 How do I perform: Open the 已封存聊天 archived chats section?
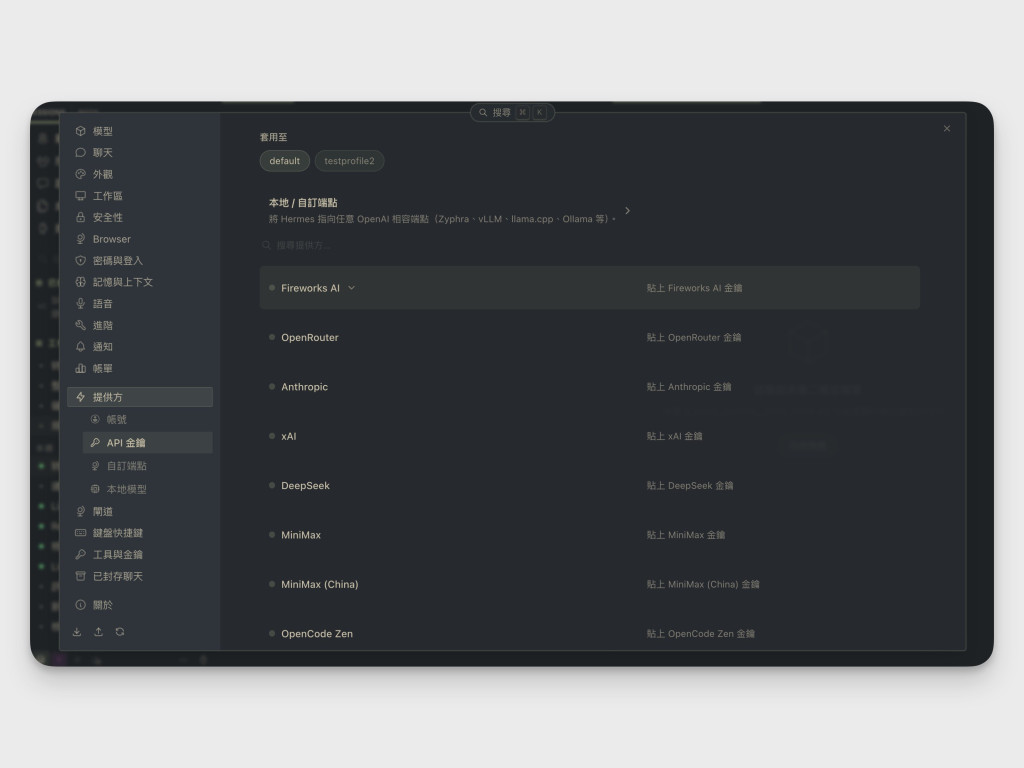(140, 576)
